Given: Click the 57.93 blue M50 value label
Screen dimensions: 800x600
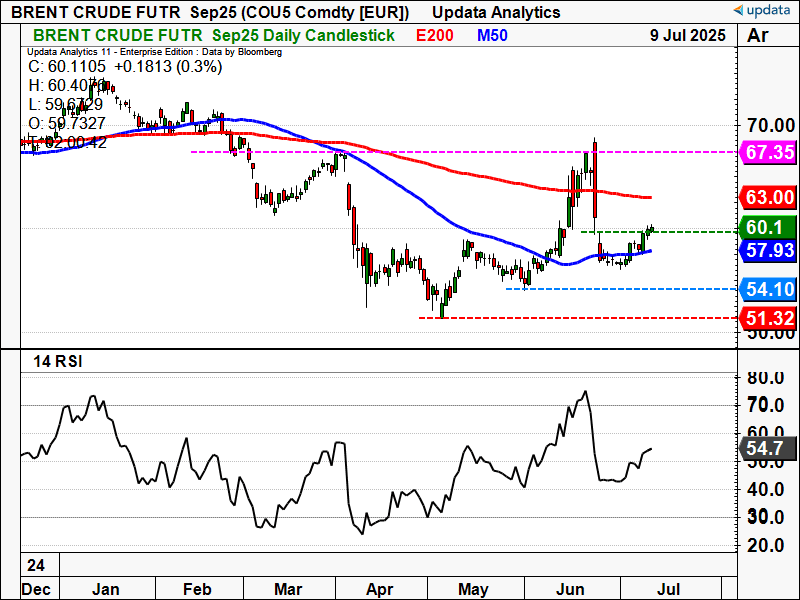Looking at the screenshot, I should coord(767,251).
